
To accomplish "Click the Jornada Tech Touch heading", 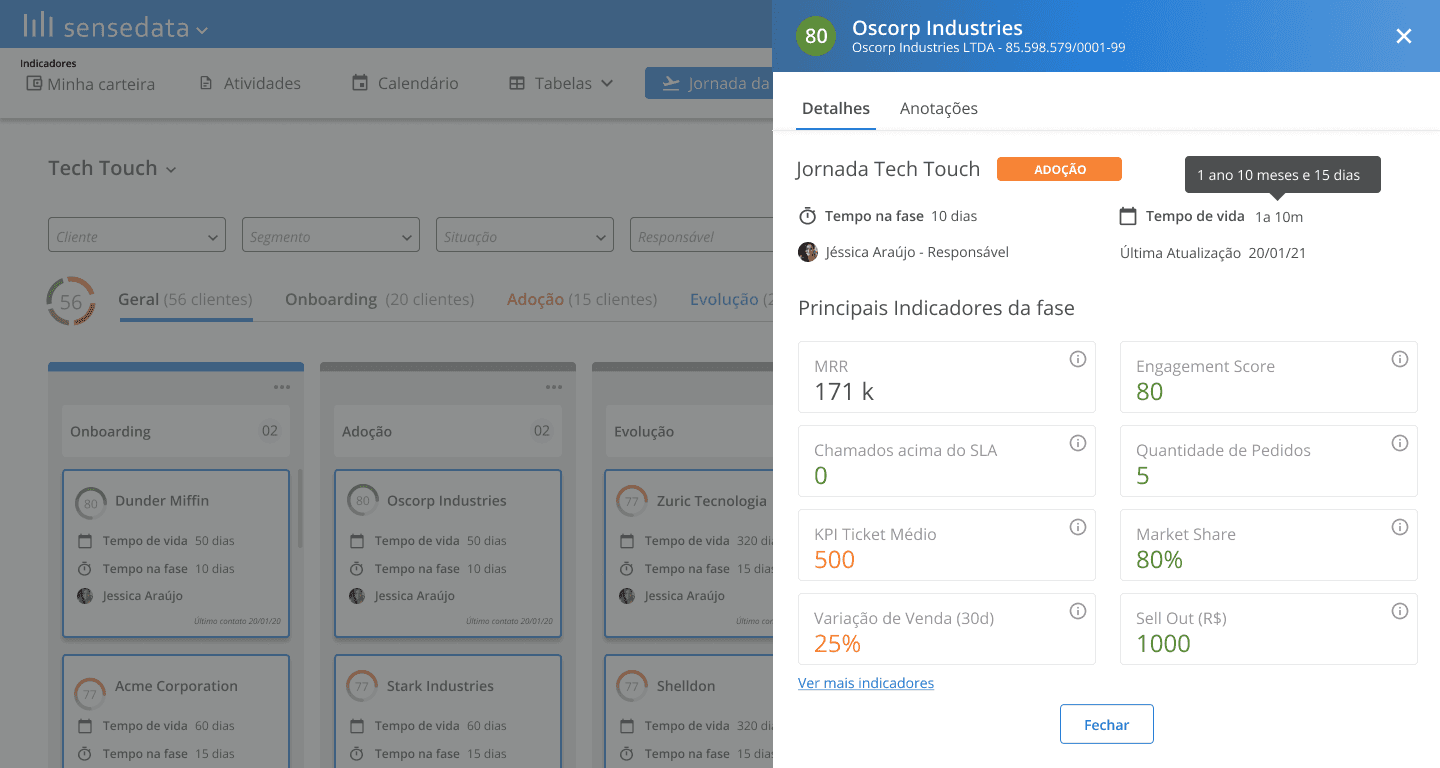I will coord(888,169).
